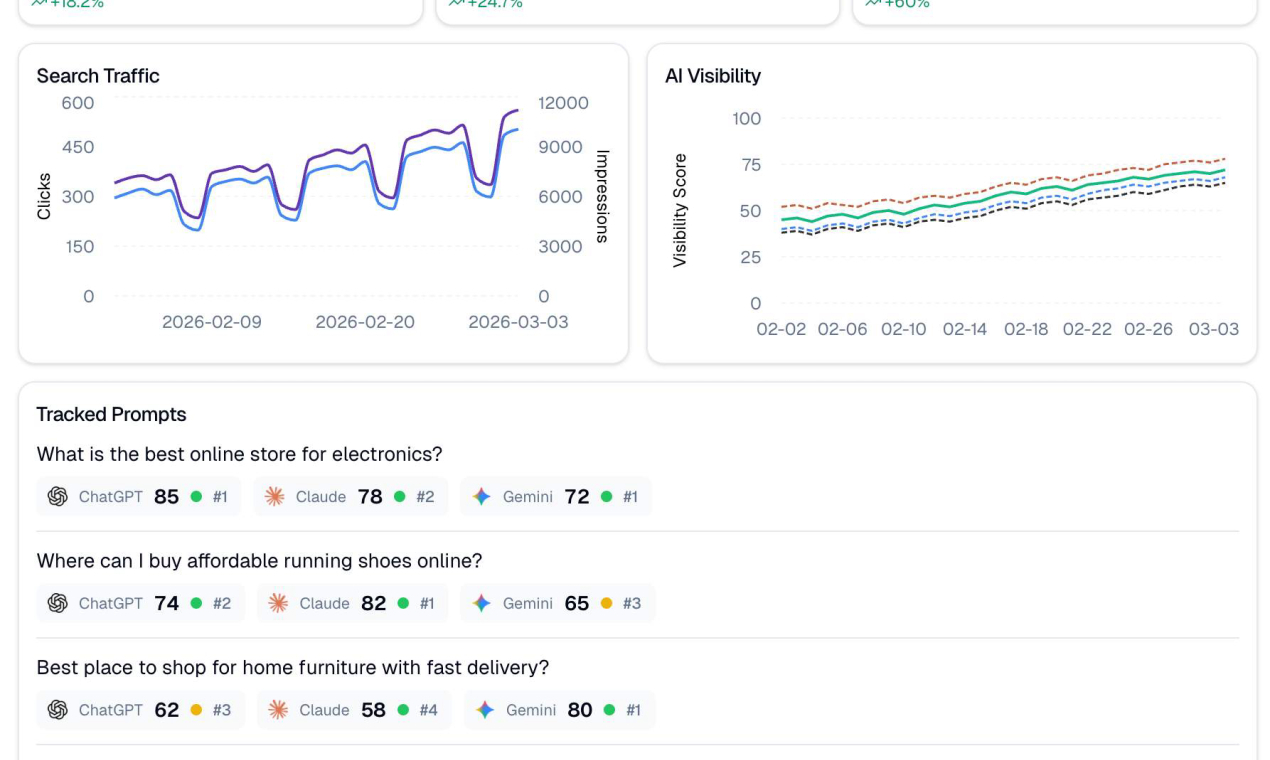Open the electronics store tracked prompt

click(240, 454)
